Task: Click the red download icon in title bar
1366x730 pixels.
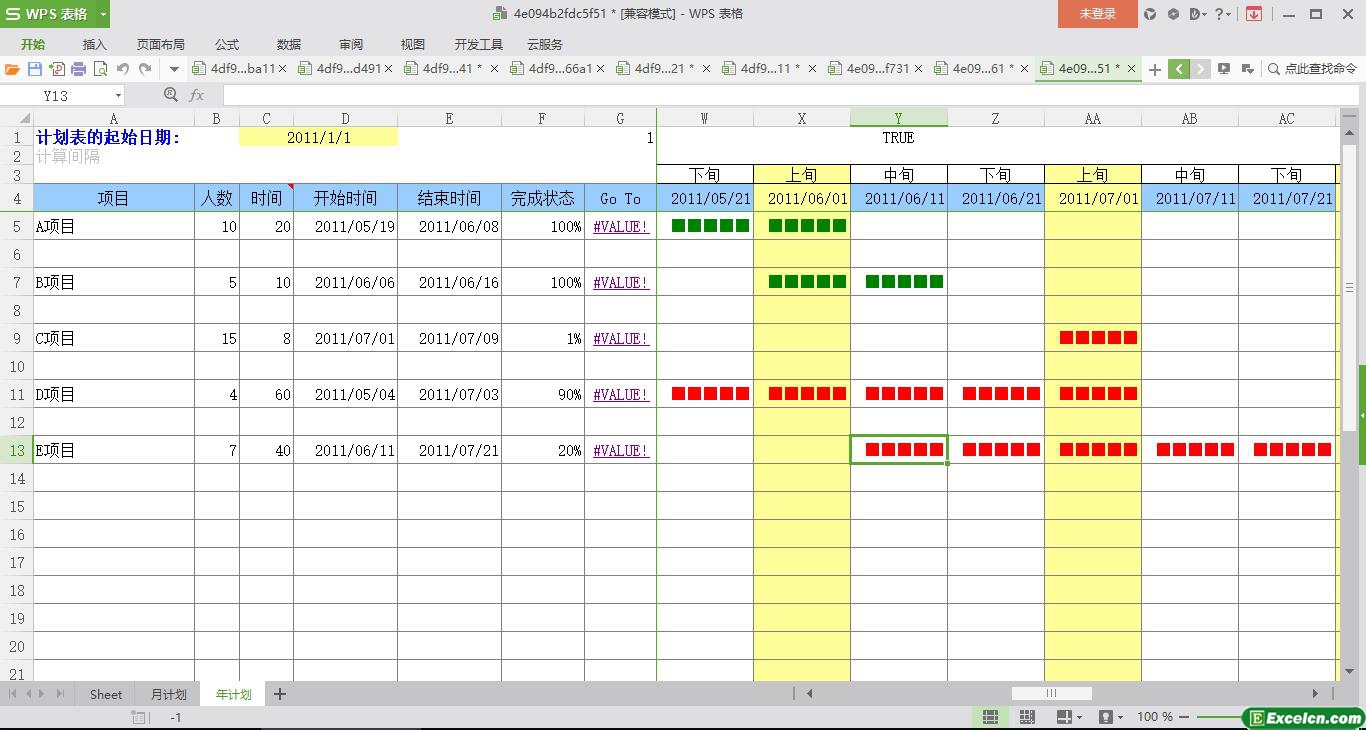Action: 1253,14
